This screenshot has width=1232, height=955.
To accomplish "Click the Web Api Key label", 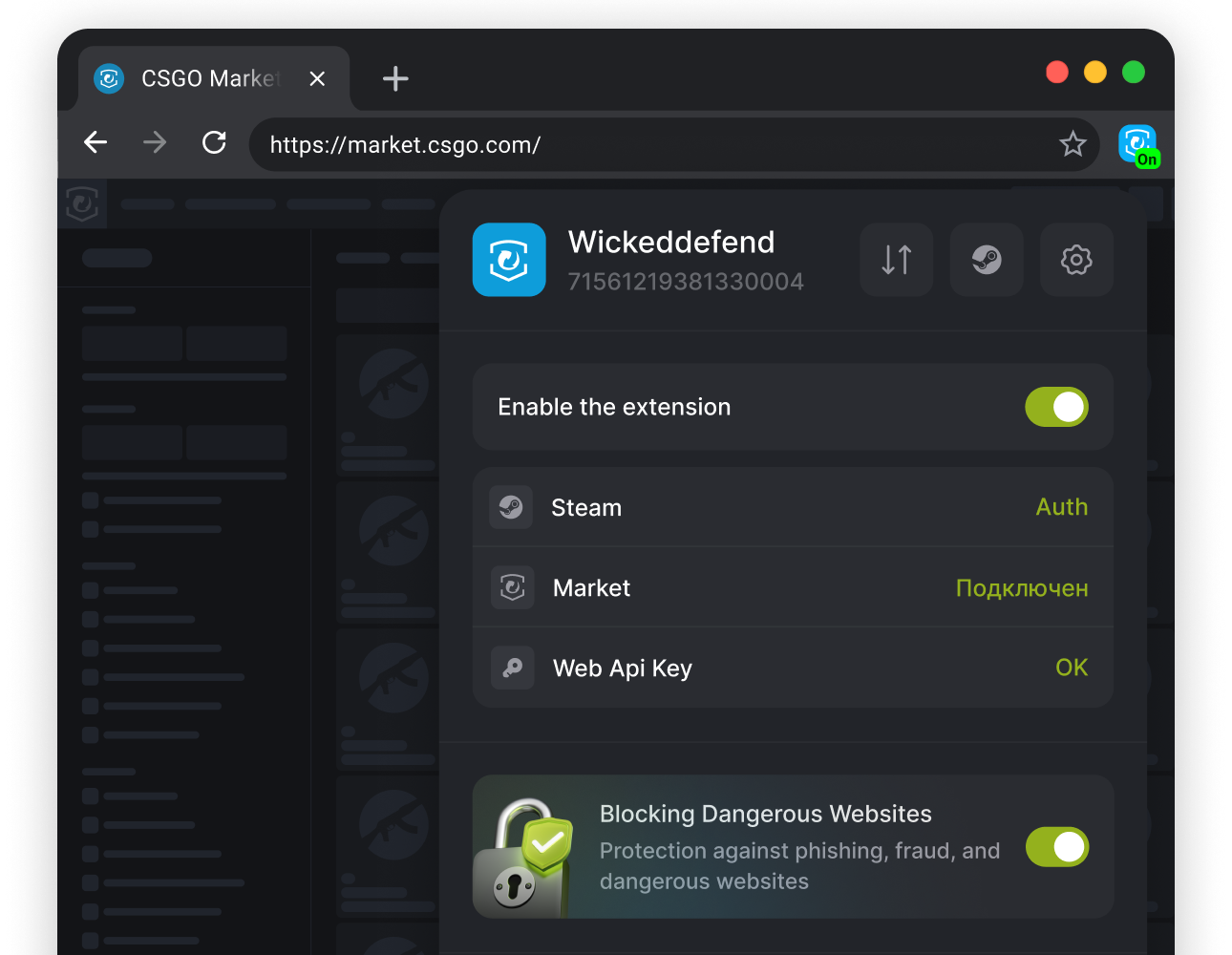I will 623,668.
